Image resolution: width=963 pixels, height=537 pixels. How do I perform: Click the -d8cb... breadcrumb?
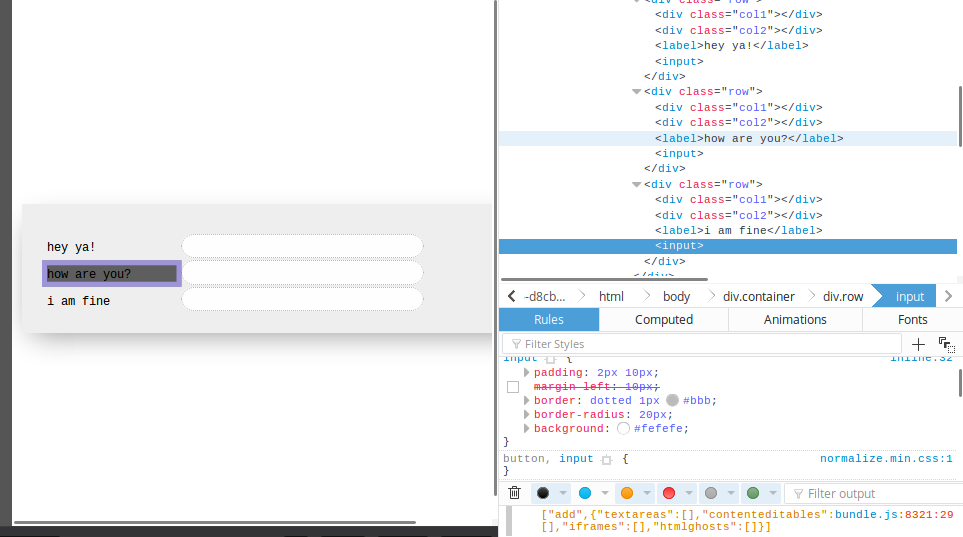pos(544,296)
